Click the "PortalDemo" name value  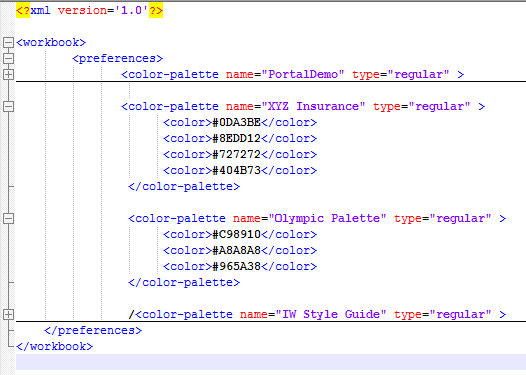(x=303, y=74)
